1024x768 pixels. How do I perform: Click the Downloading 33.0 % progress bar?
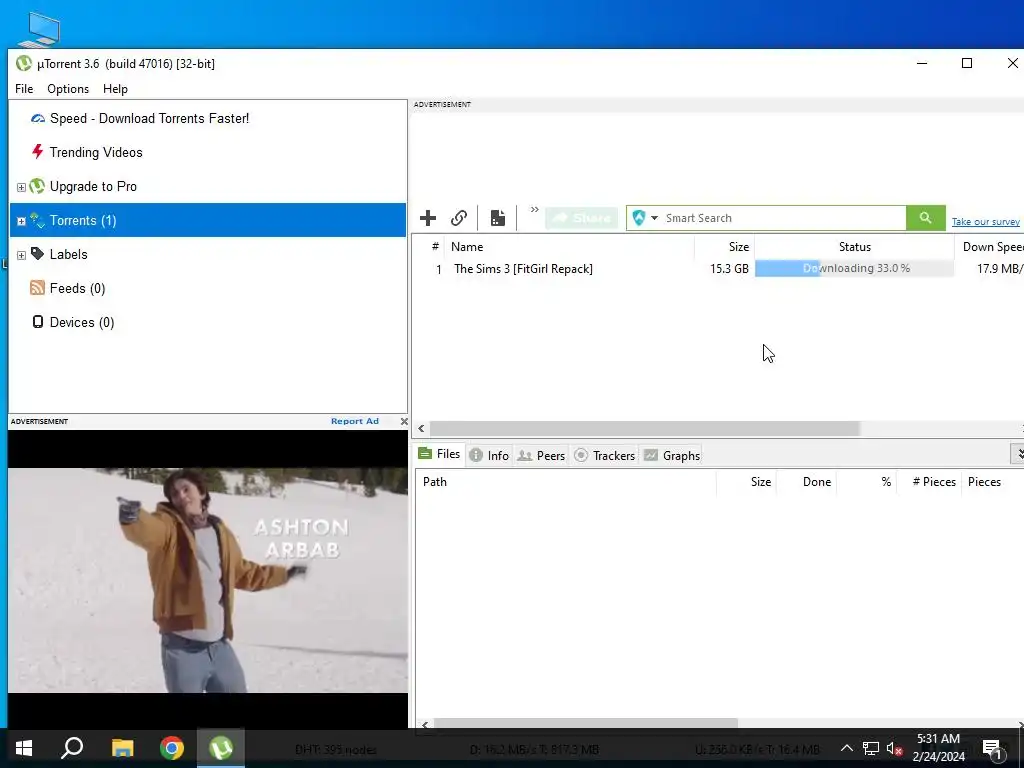tap(854, 268)
